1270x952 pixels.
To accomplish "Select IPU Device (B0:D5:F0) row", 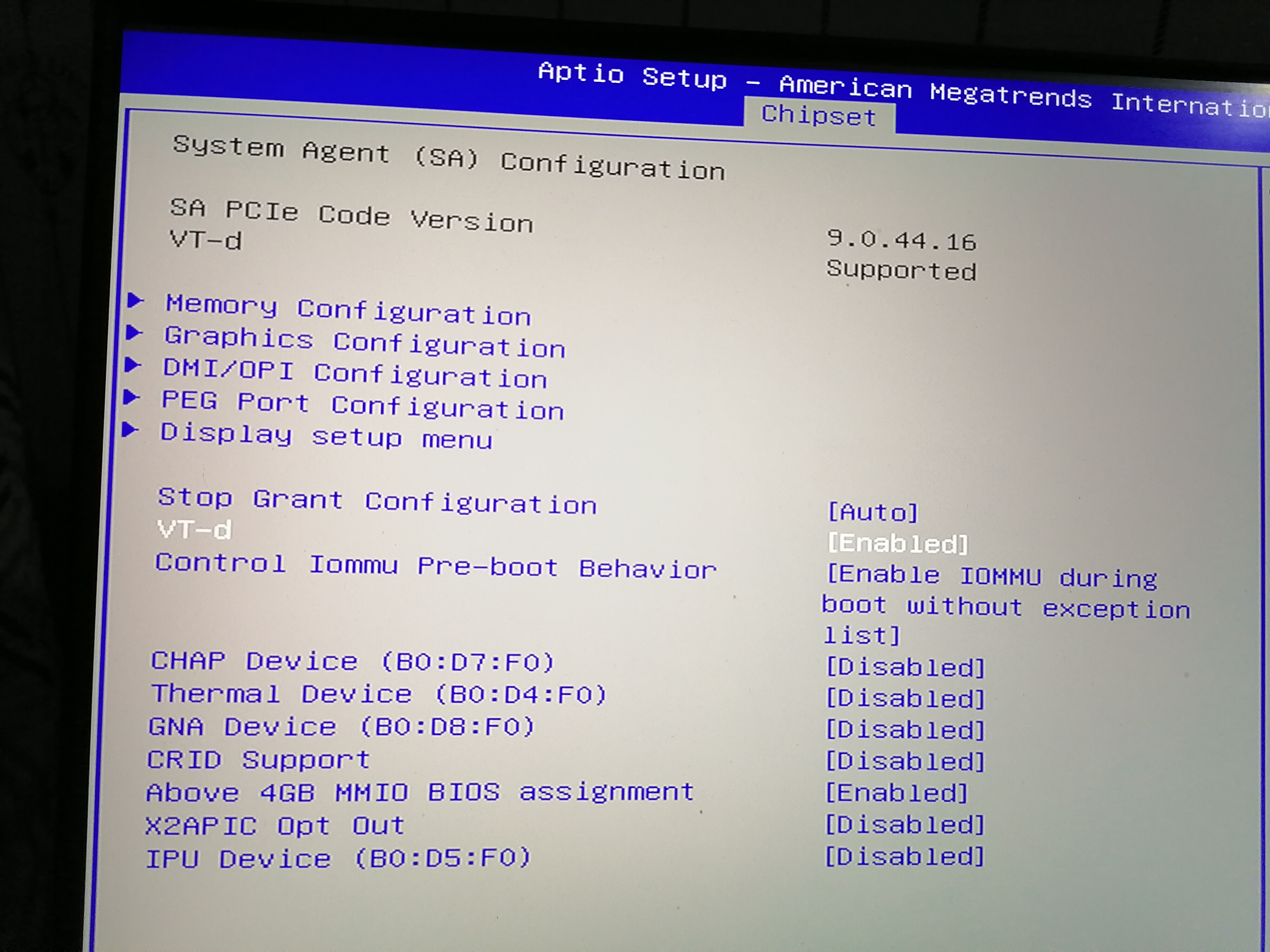I will pos(339,859).
